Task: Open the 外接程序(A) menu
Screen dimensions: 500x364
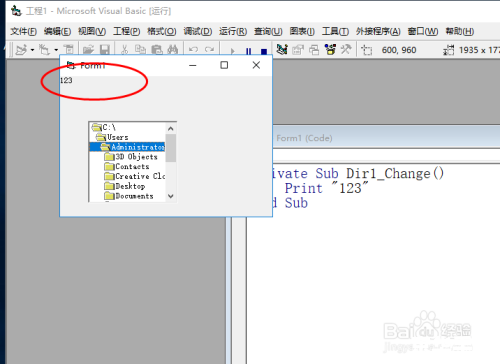Action: tap(378, 31)
